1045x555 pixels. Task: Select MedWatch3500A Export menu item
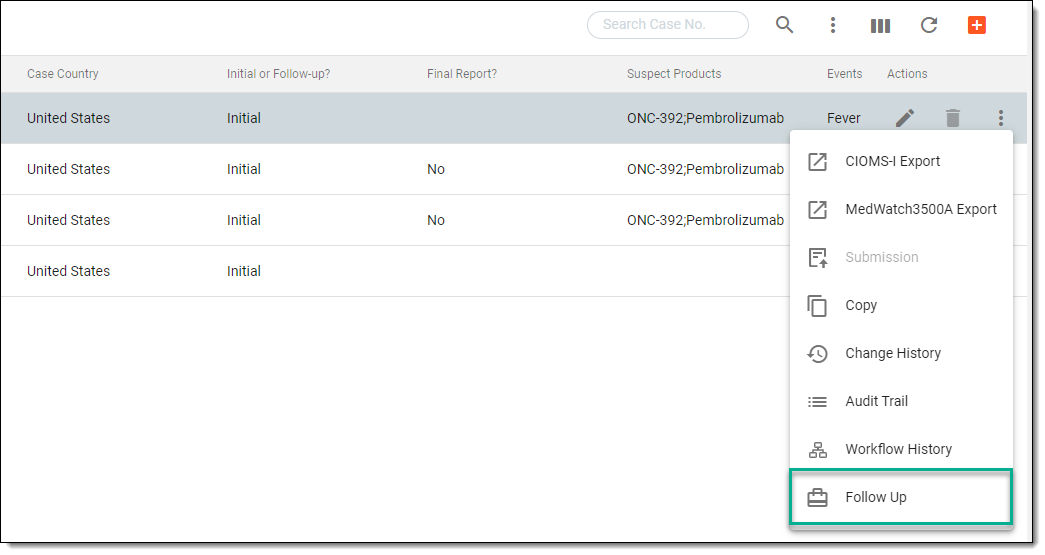pos(901,209)
